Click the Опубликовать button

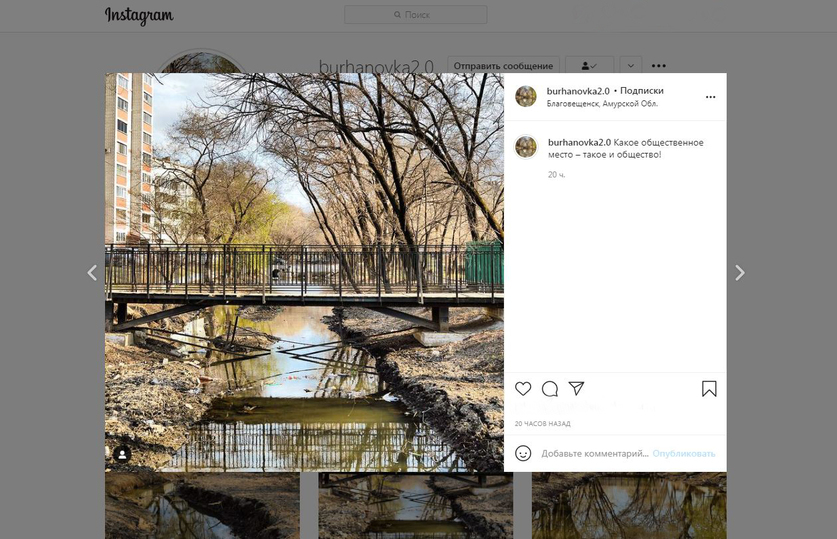684,453
